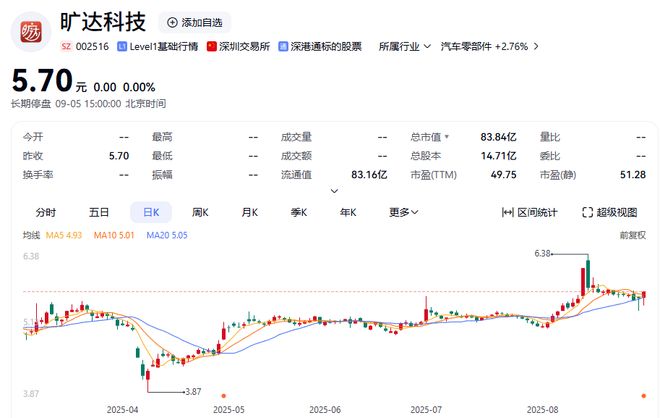Click the 6.38 high price marker
660x418 pixels.
(x=543, y=253)
